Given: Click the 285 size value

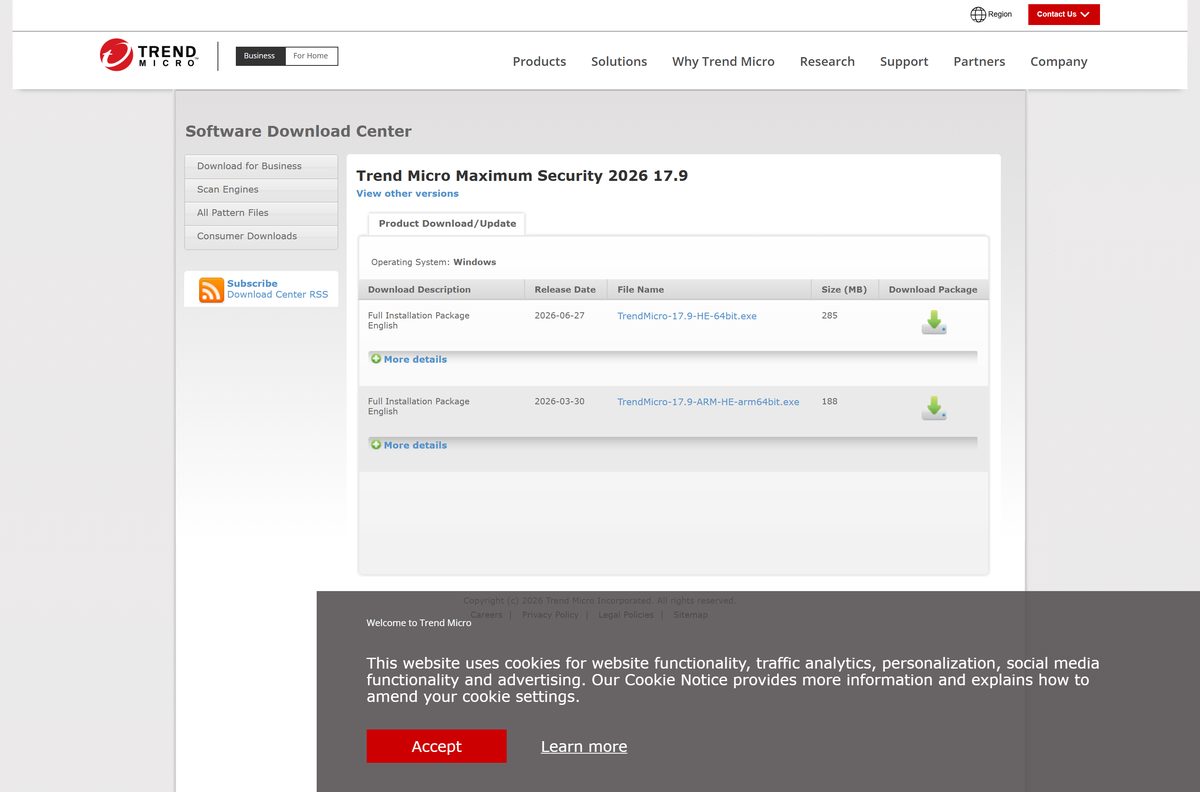Looking at the screenshot, I should 829,316.
